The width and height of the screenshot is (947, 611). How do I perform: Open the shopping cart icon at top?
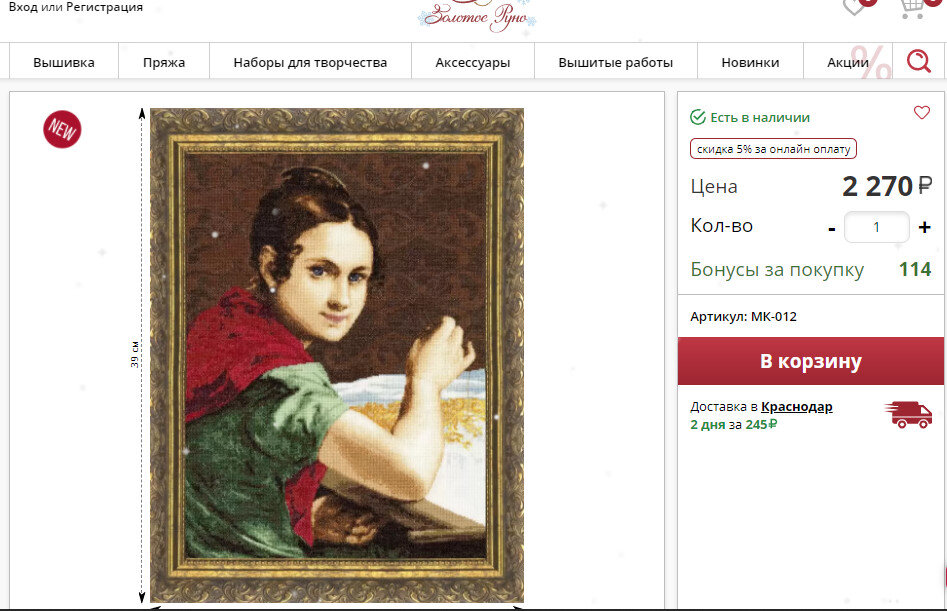click(912, 8)
